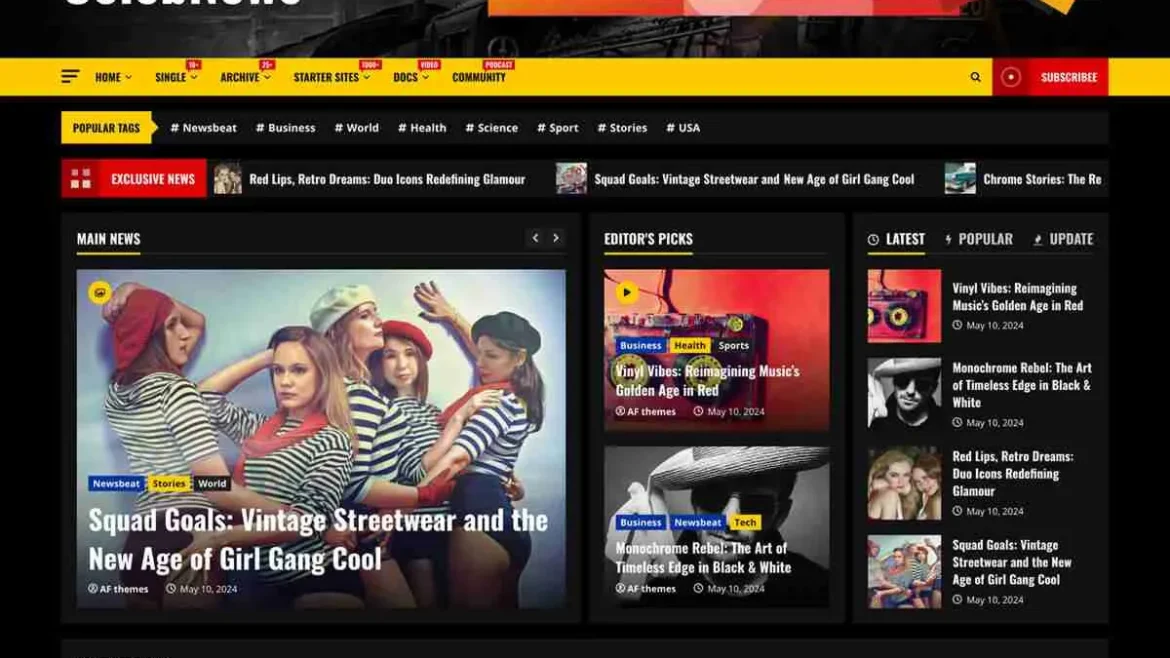Click previous arrow in Main News slider
1170x658 pixels.
(535, 238)
